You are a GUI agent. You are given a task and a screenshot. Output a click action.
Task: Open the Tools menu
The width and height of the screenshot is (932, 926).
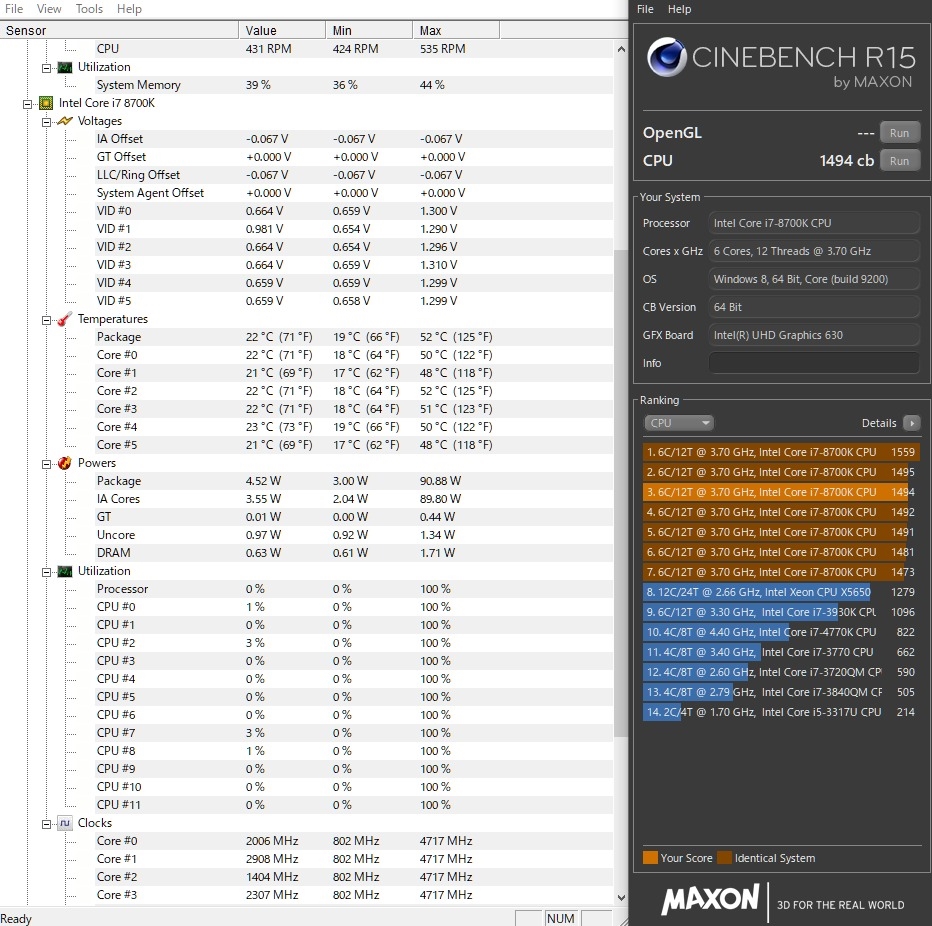(x=89, y=9)
